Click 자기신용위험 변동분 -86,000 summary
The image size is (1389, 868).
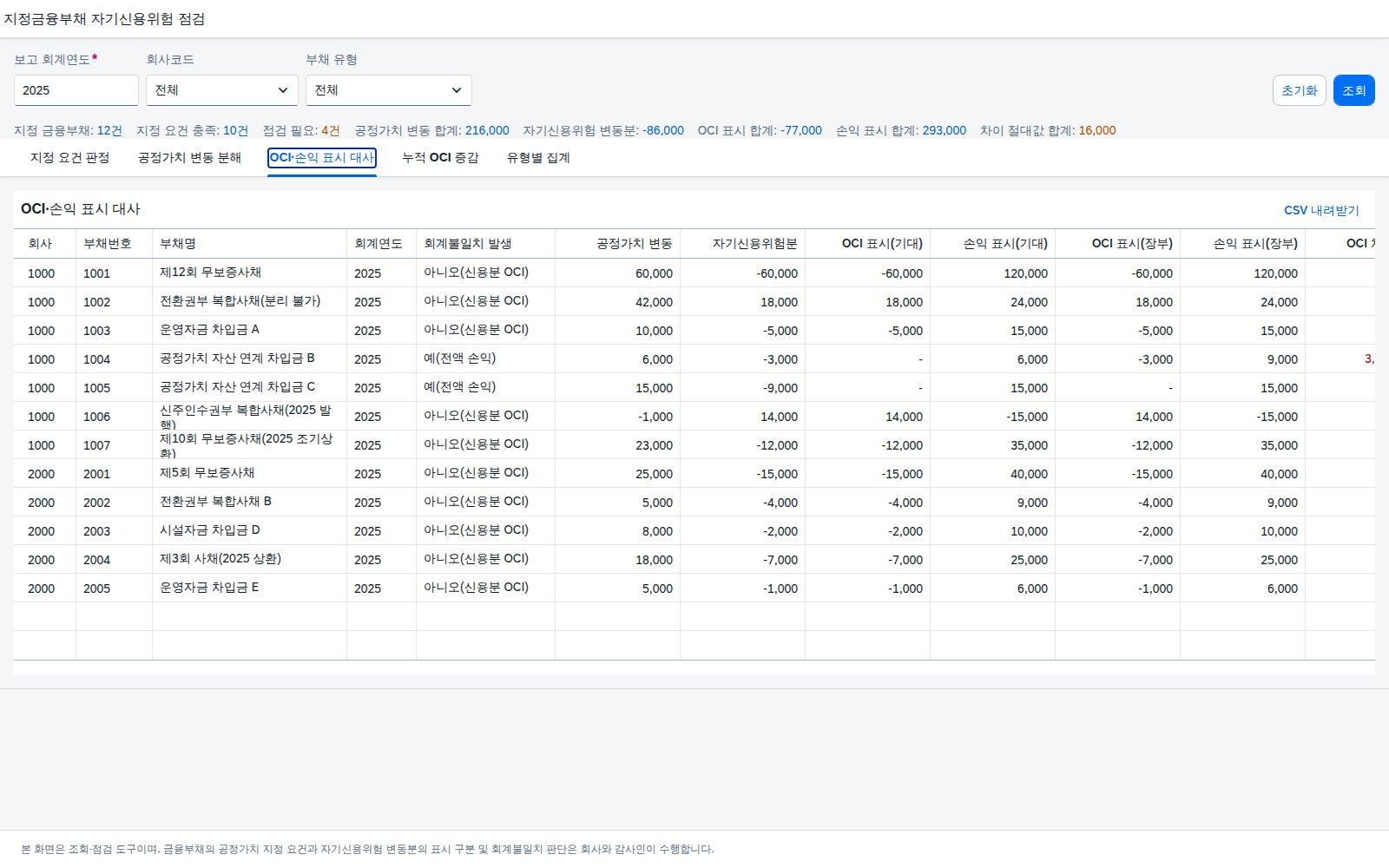[x=603, y=130]
